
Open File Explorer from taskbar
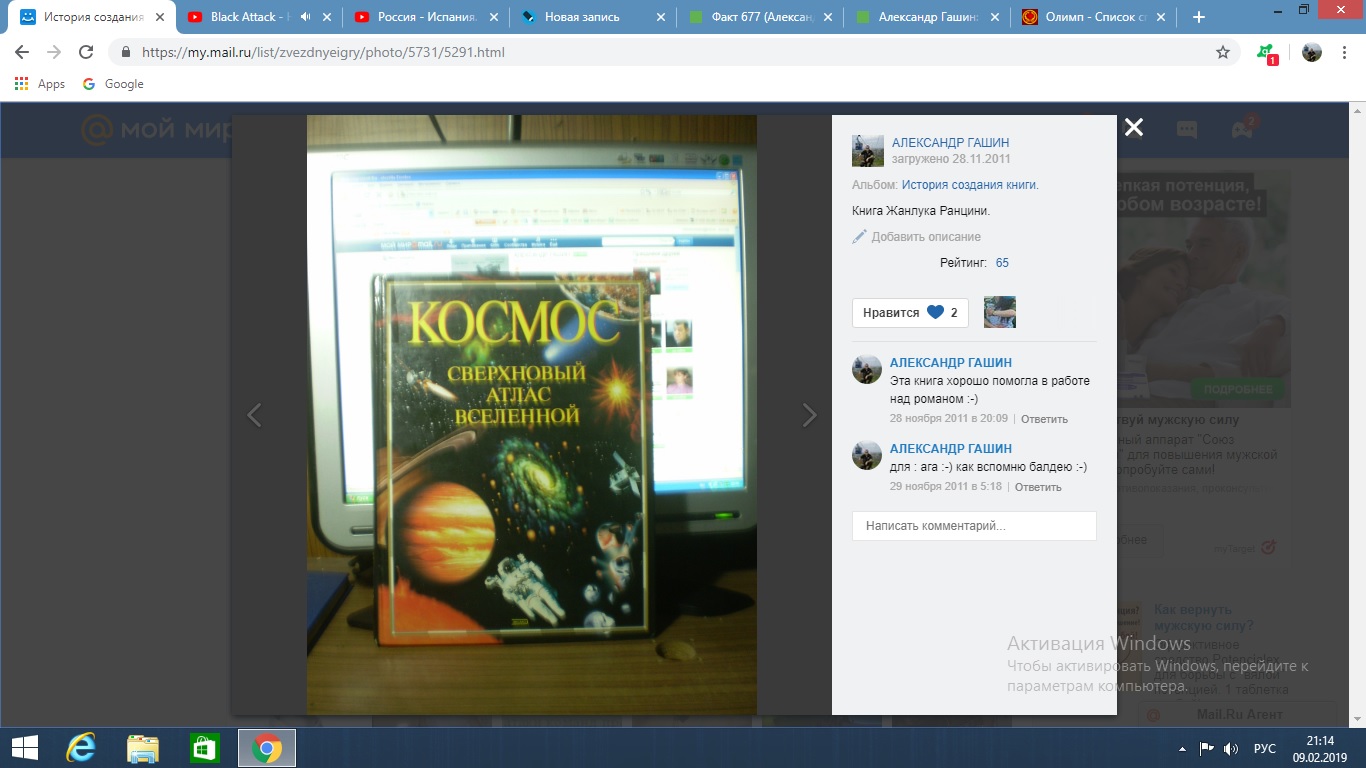tap(142, 748)
